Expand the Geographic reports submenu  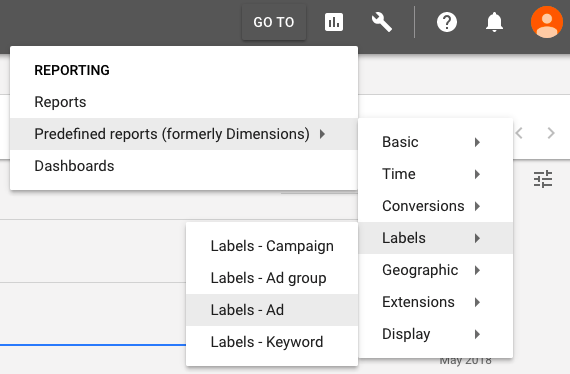435,270
